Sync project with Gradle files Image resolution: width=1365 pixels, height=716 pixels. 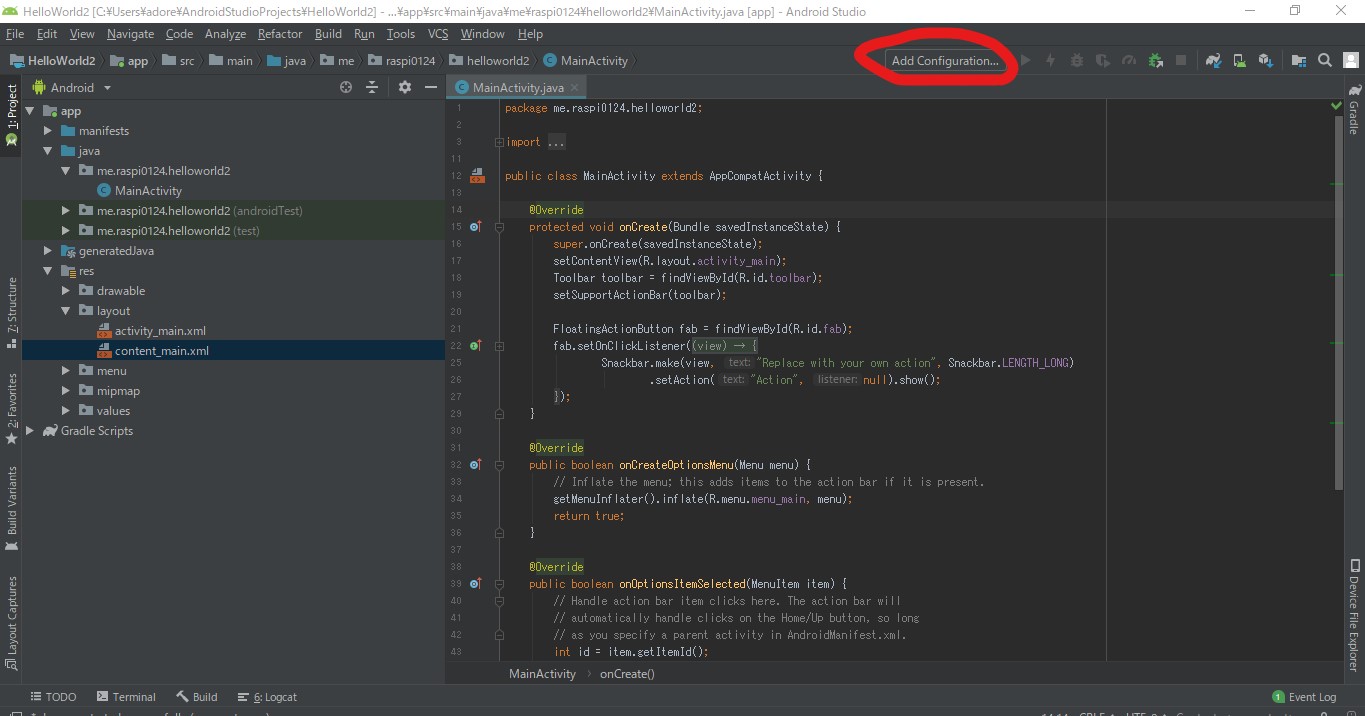pos(1213,60)
